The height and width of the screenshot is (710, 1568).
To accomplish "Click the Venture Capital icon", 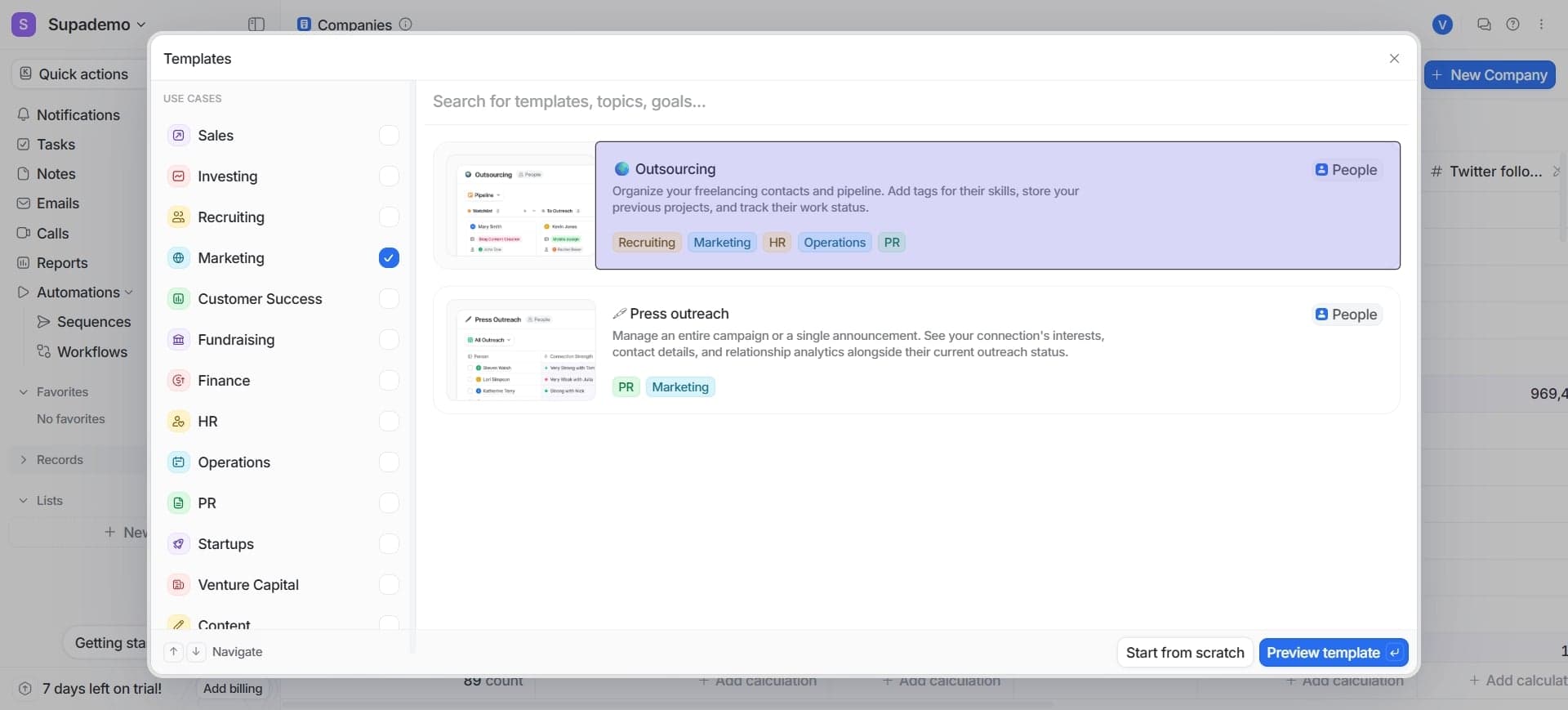I will click(x=178, y=585).
